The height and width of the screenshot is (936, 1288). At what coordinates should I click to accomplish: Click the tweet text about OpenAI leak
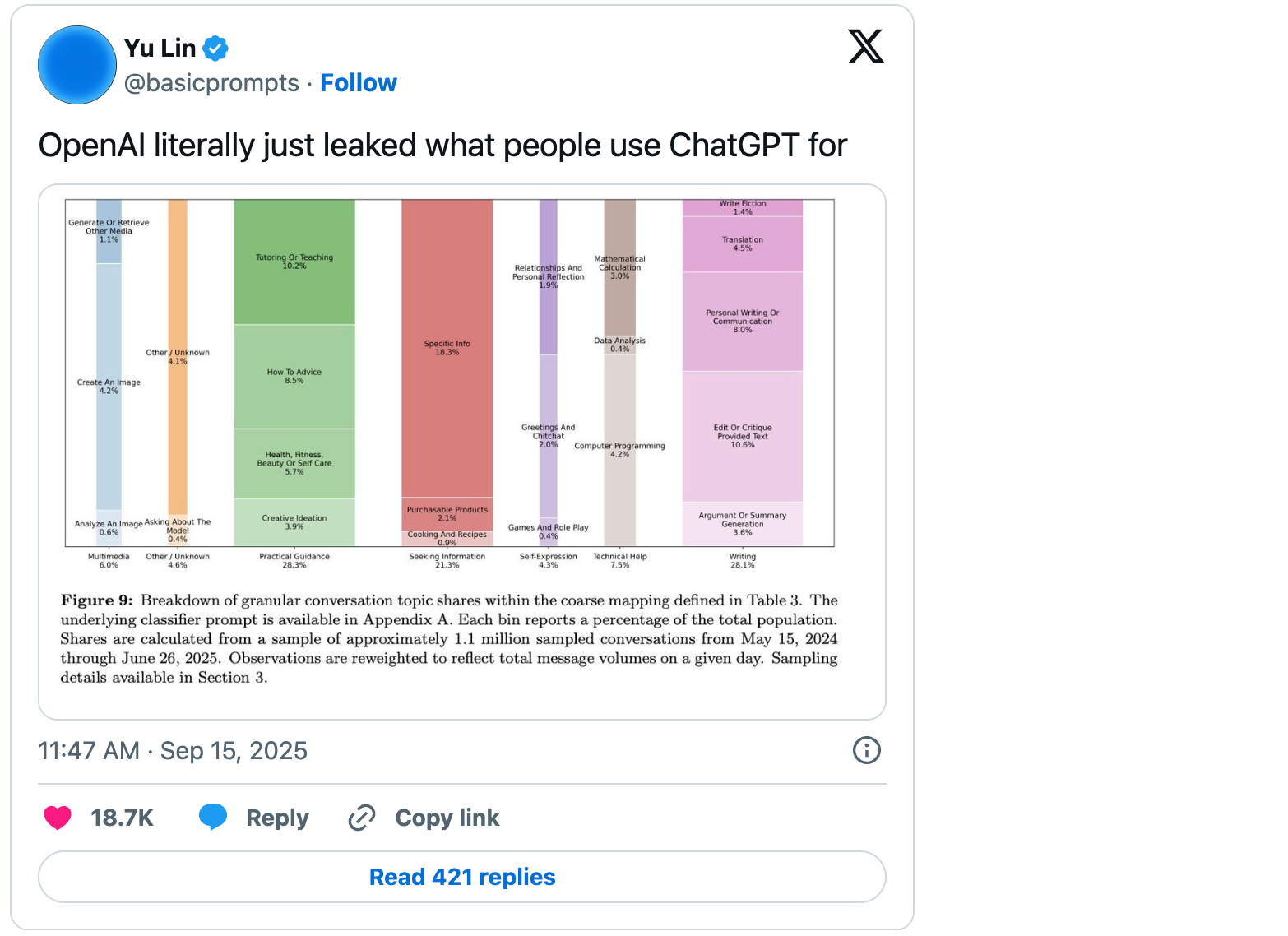(442, 146)
